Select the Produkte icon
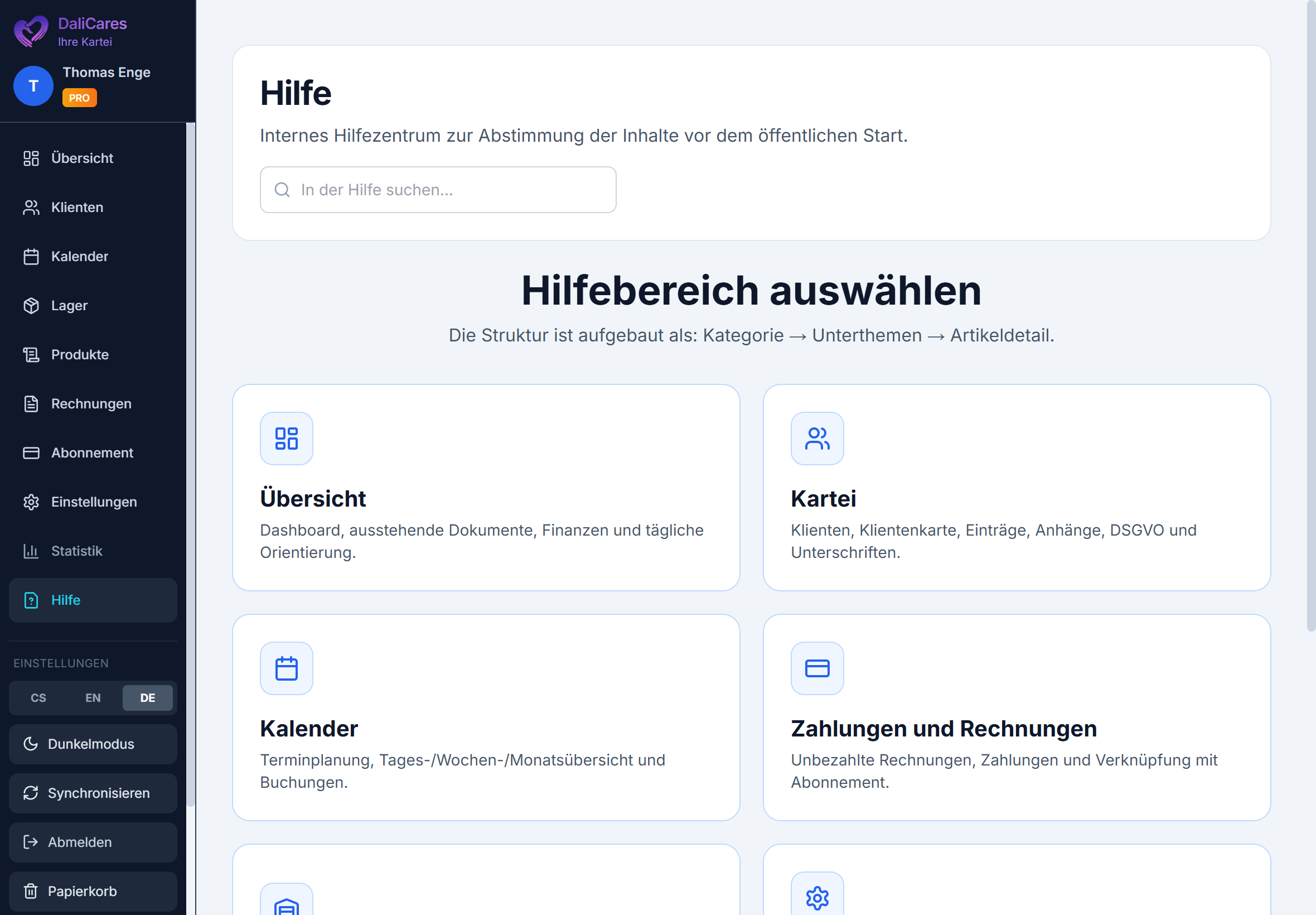The height and width of the screenshot is (915, 1316). pyautogui.click(x=32, y=354)
